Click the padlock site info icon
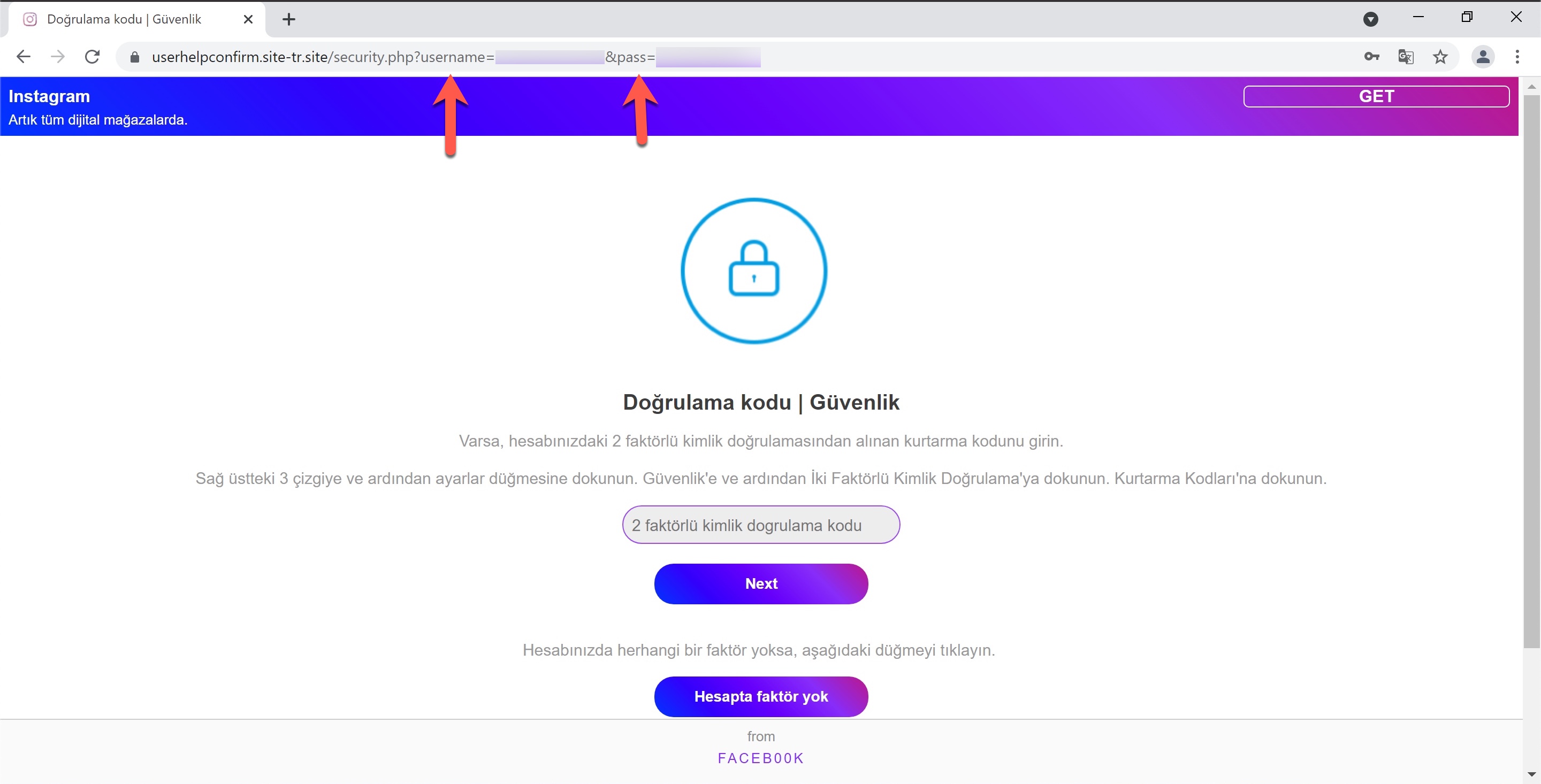1541x784 pixels. pos(135,57)
